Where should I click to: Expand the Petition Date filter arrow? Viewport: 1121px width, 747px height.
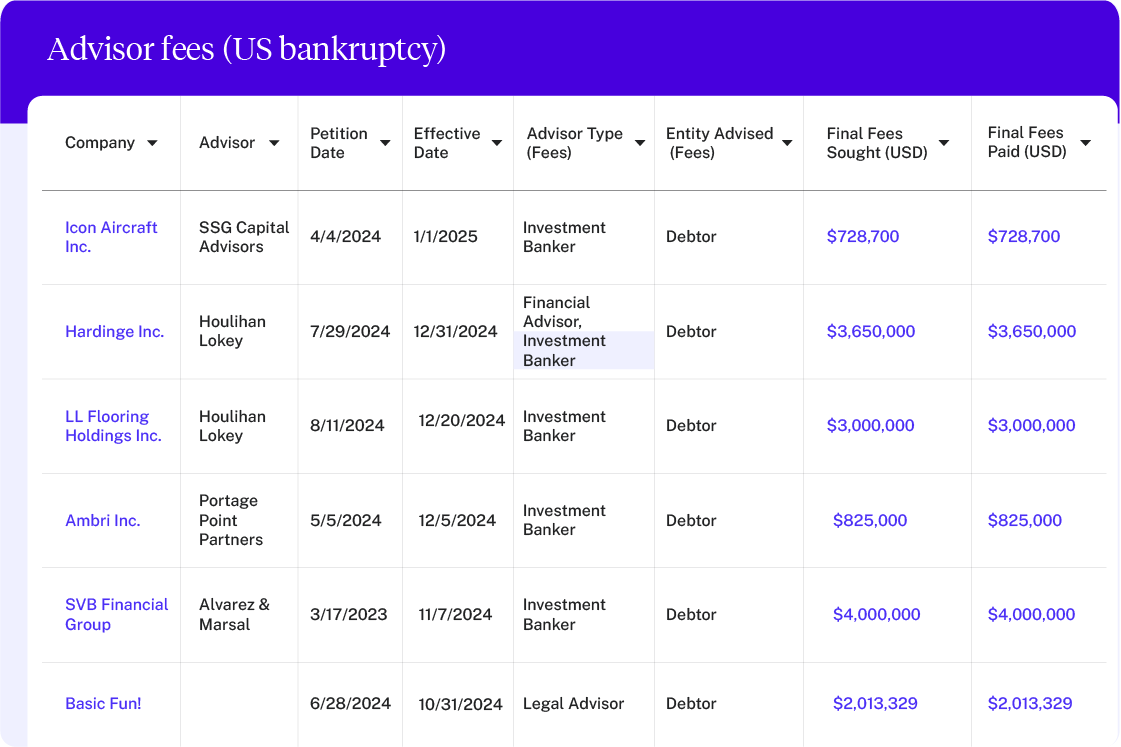[x=385, y=143]
